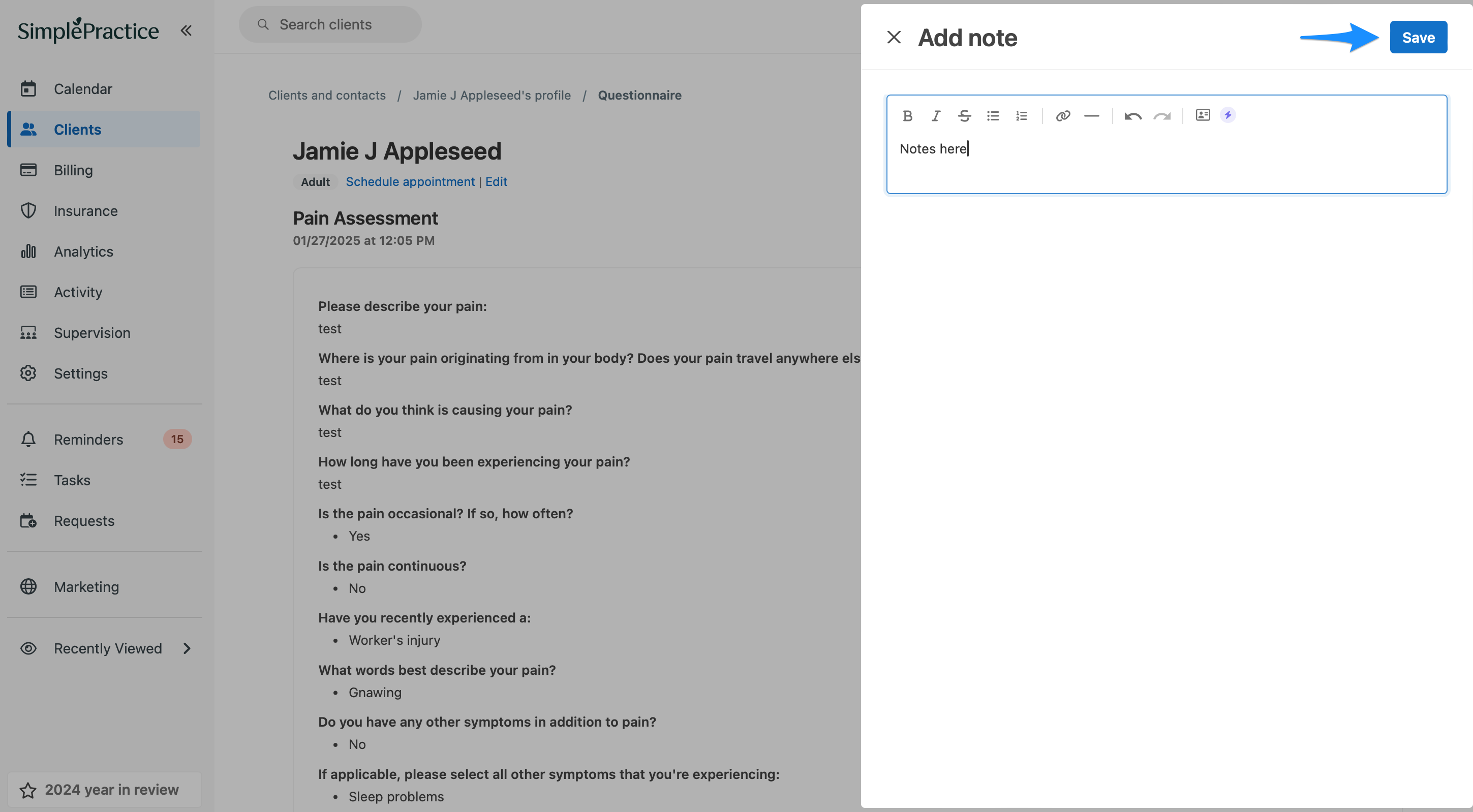Go to Clients and contacts breadcrumb
This screenshot has width=1473, height=812.
pos(327,95)
